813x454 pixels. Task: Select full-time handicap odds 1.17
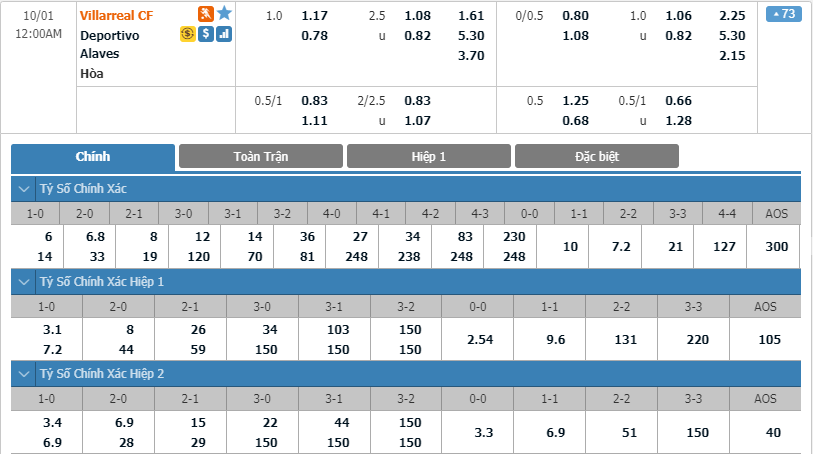pos(314,16)
